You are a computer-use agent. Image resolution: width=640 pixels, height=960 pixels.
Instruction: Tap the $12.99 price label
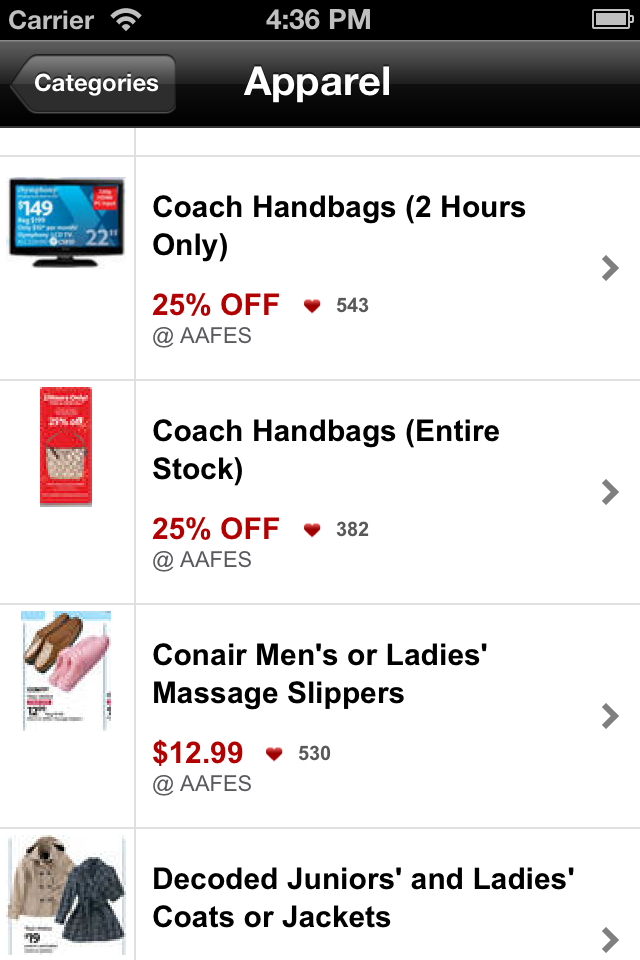[x=198, y=752]
